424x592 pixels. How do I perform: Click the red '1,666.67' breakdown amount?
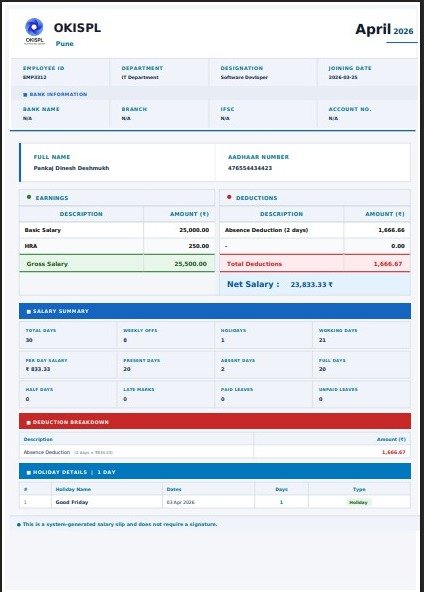pyautogui.click(x=393, y=452)
